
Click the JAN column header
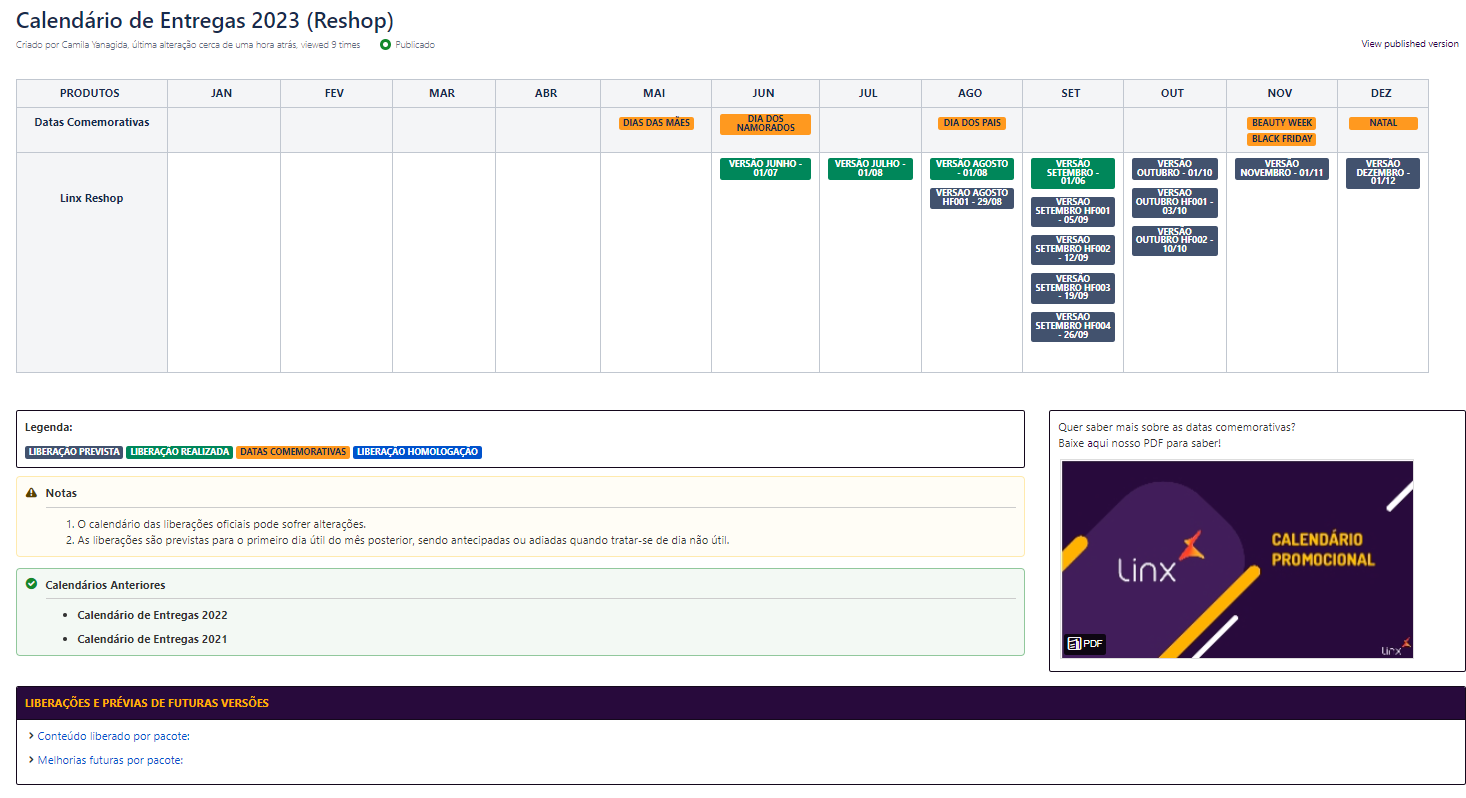(222, 93)
